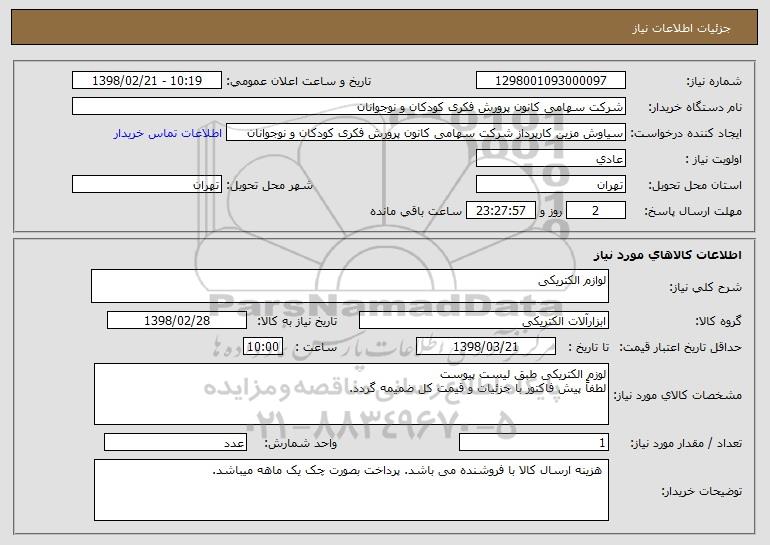Click the price validity date 1398/03/21
Screen dimensions: 770x545
coord(486,347)
